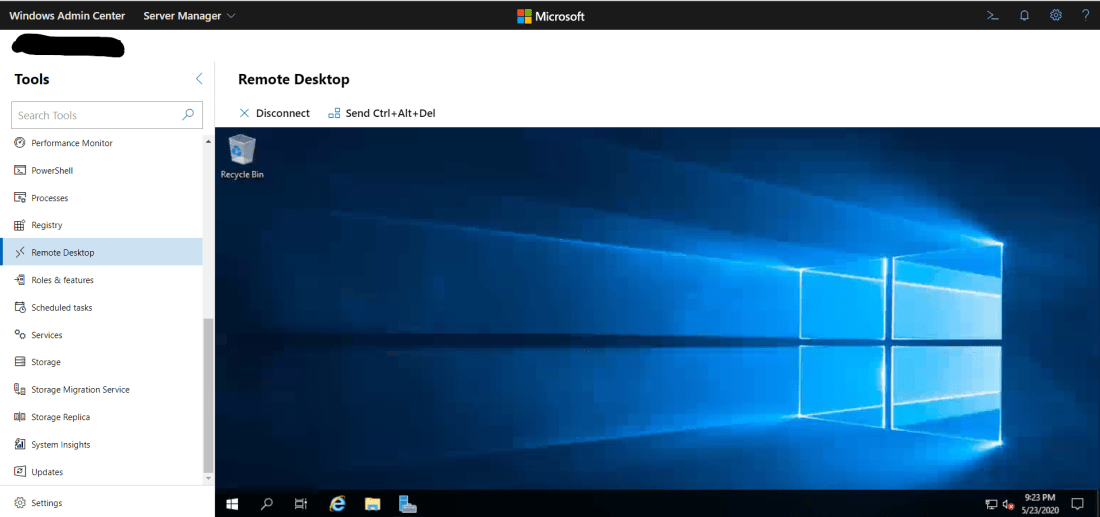Click the Search Tools input field
Screen dimensions: 1100x517
pos(97,115)
